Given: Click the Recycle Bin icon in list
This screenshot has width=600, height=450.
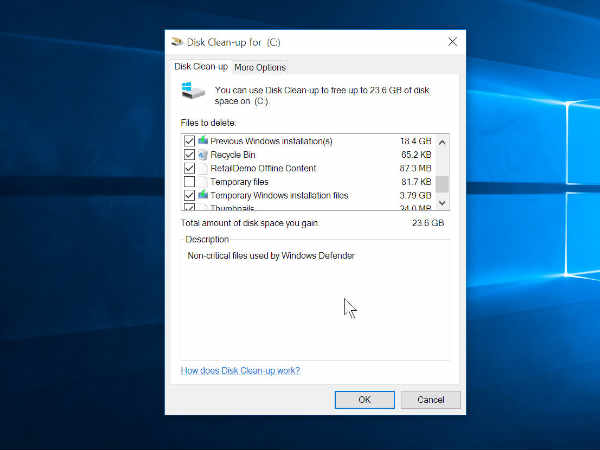Looking at the screenshot, I should coord(203,155).
